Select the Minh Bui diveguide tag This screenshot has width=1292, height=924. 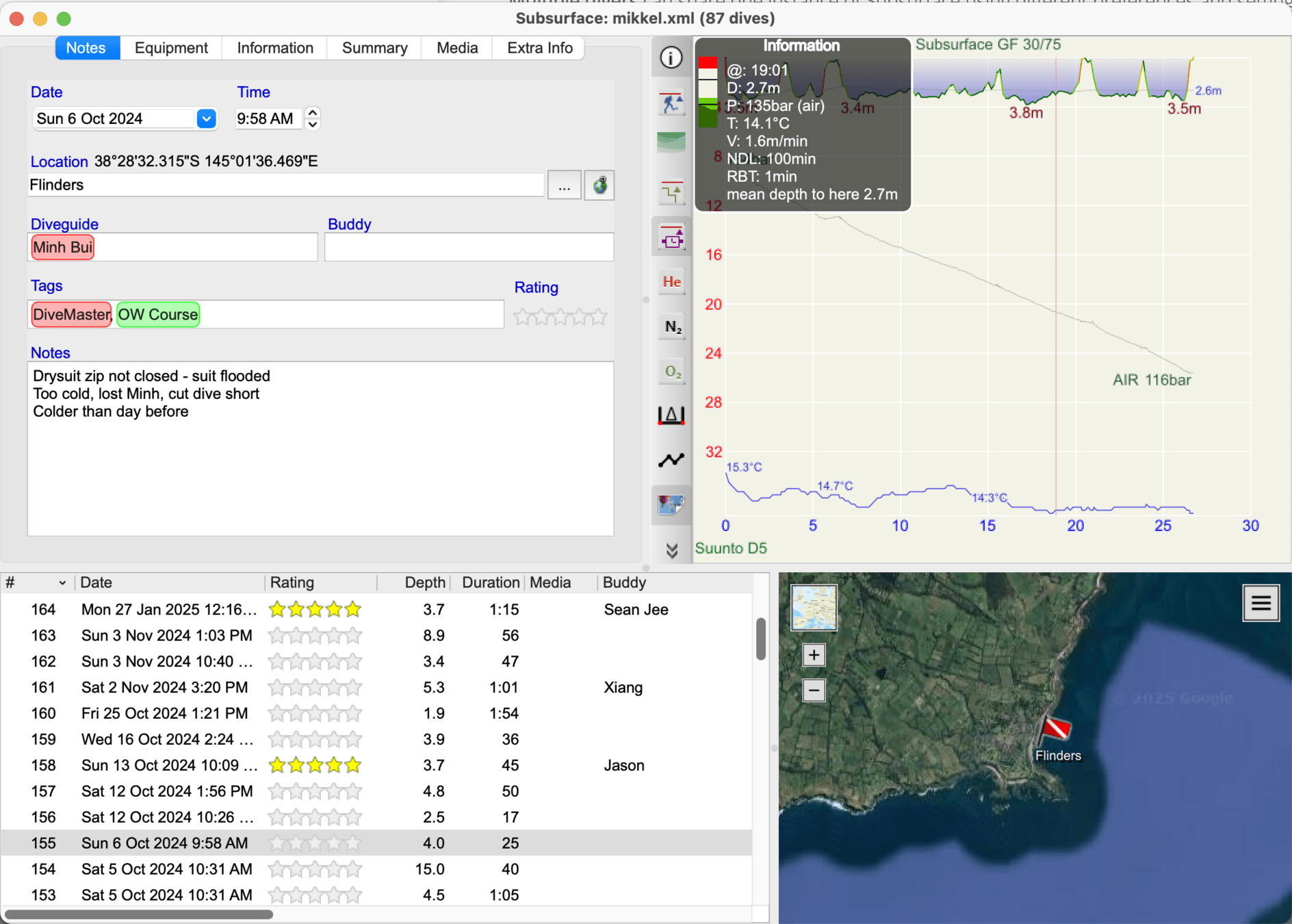(x=62, y=247)
